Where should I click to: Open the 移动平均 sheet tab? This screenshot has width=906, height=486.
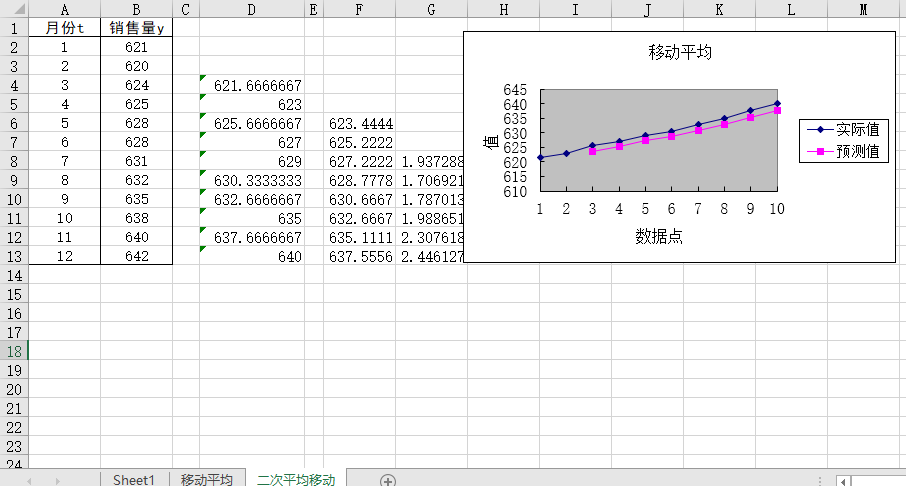tap(207, 480)
